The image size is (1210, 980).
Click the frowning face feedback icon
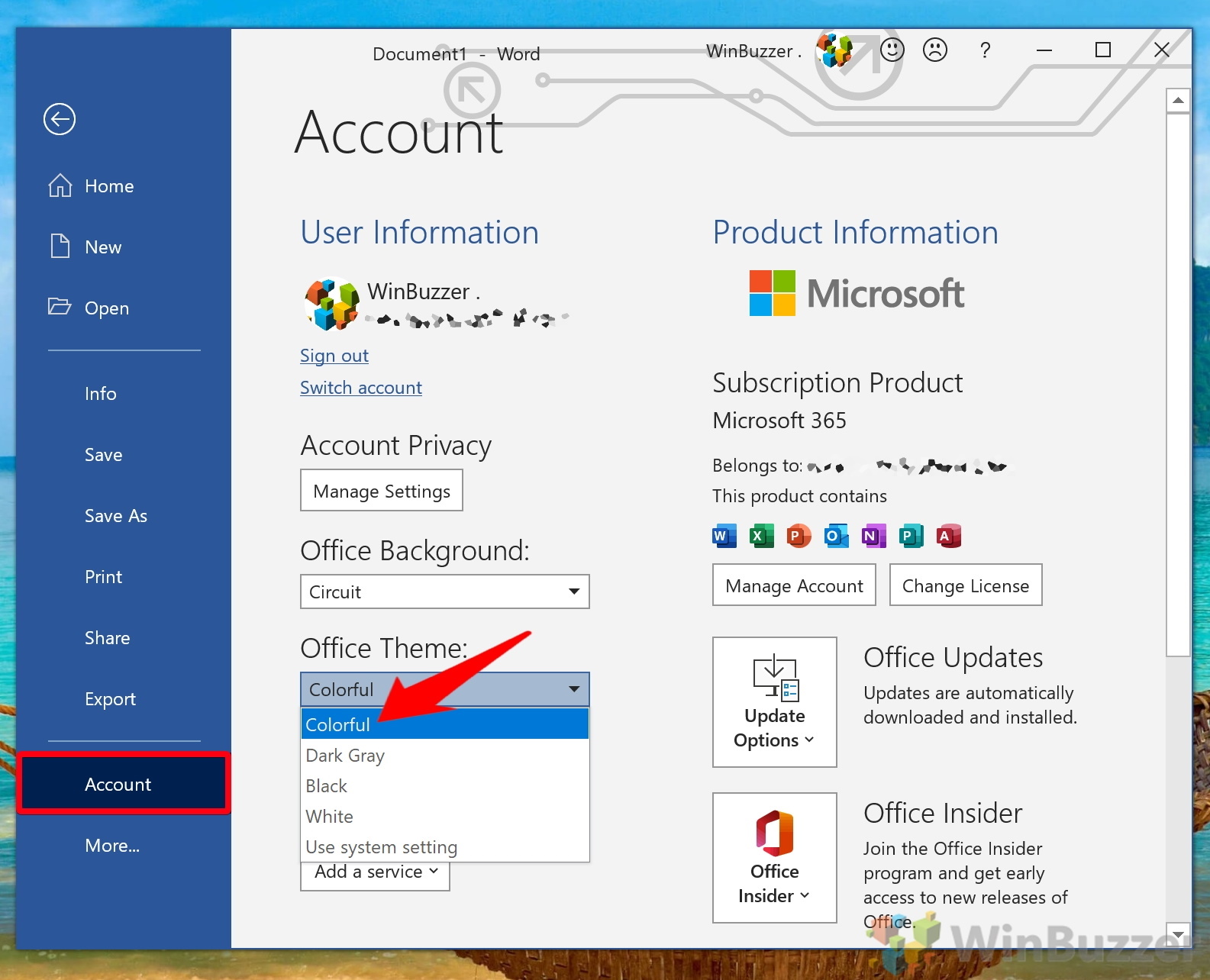[935, 50]
